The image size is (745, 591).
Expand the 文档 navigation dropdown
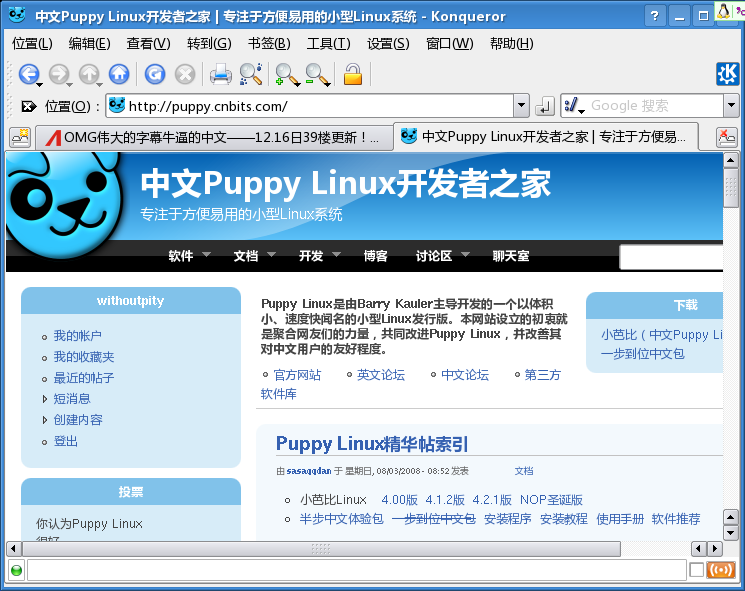click(x=271, y=255)
